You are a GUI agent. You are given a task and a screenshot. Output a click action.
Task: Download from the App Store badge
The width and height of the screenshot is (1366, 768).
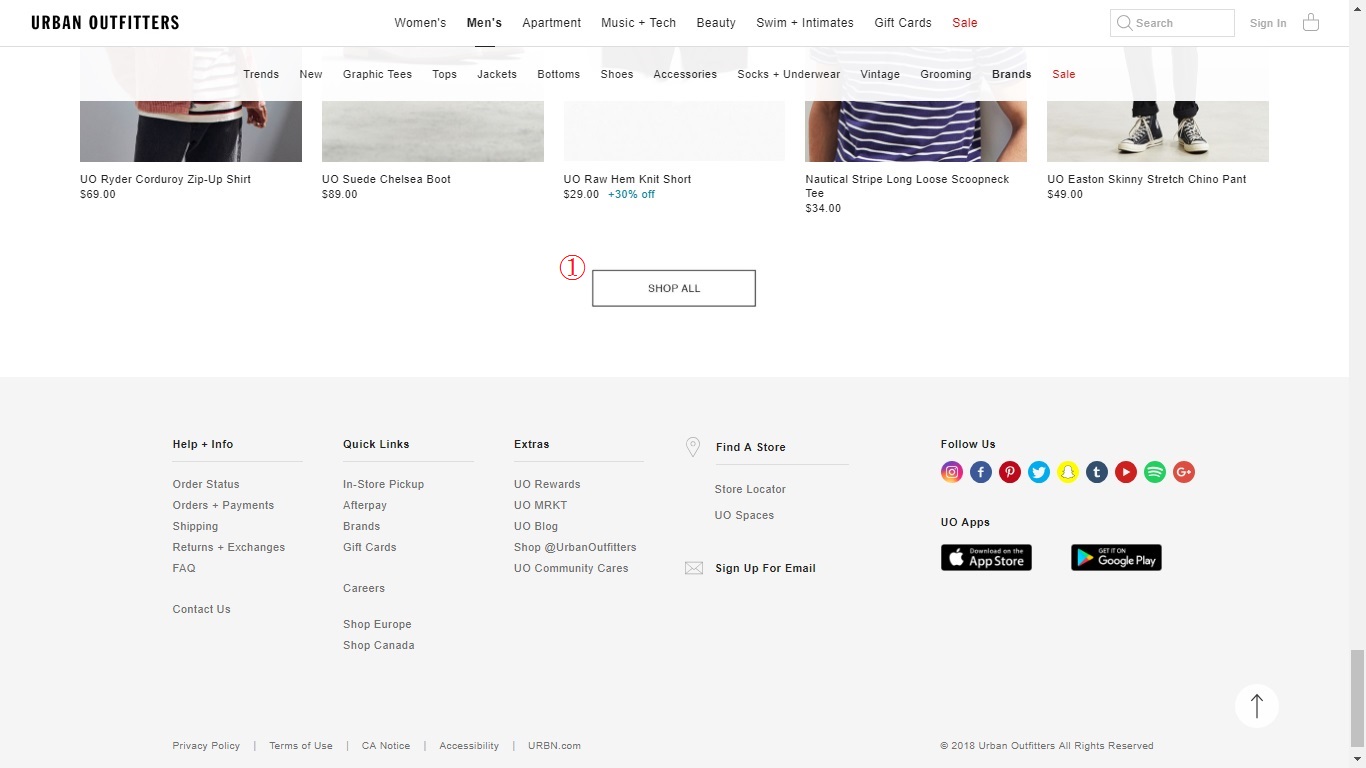click(986, 558)
